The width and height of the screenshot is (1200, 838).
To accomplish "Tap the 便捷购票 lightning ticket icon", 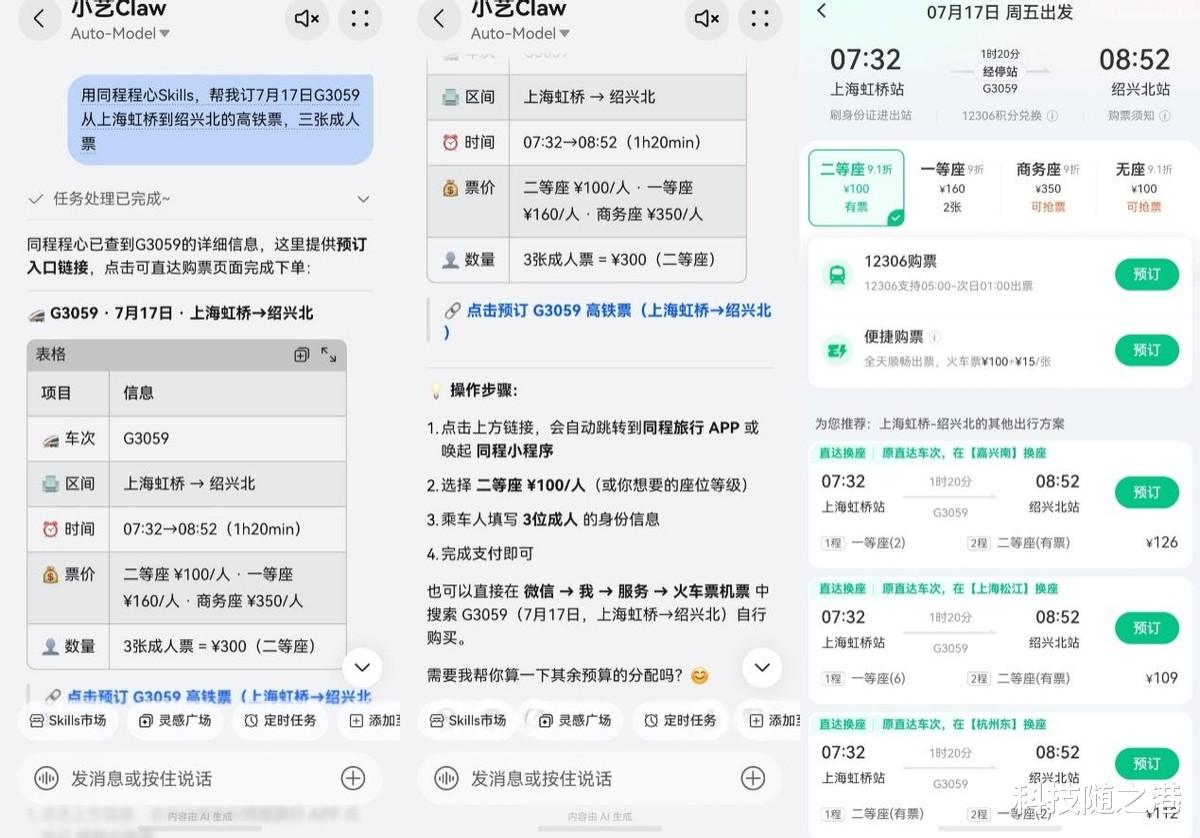I will 836,350.
